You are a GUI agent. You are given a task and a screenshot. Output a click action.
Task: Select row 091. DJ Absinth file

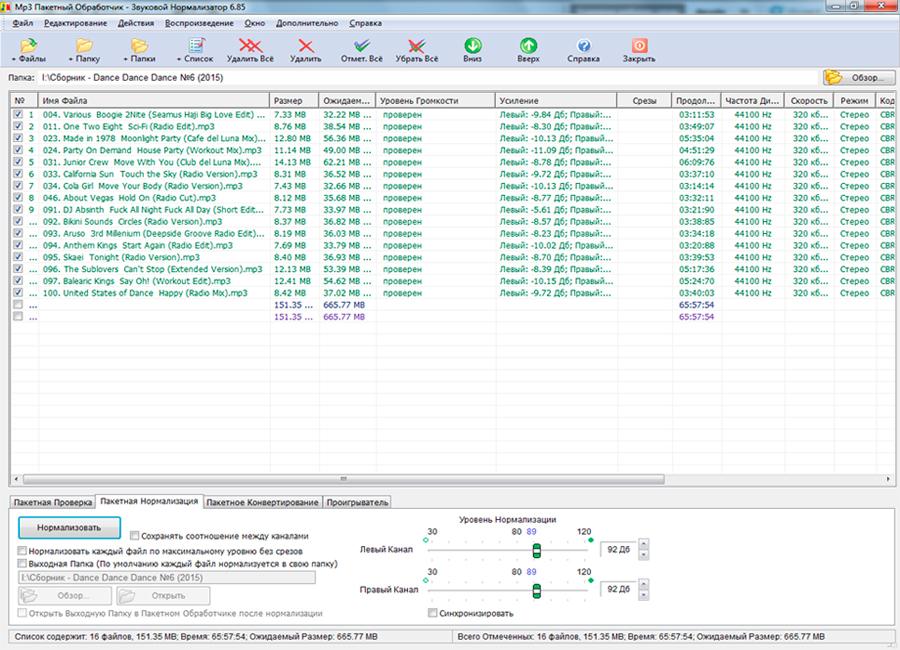tap(453, 210)
